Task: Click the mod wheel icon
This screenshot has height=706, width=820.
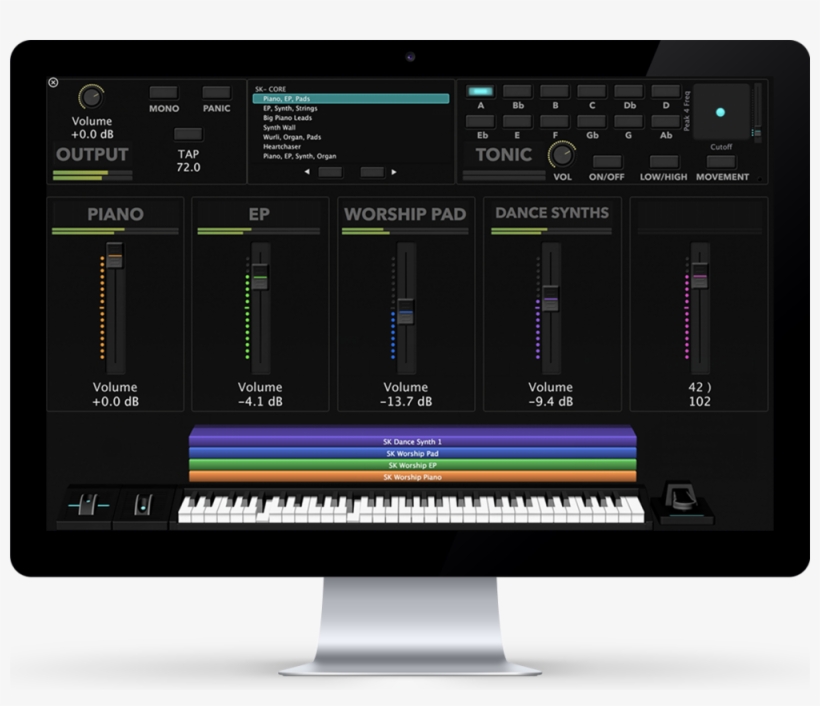Action: [x=143, y=504]
